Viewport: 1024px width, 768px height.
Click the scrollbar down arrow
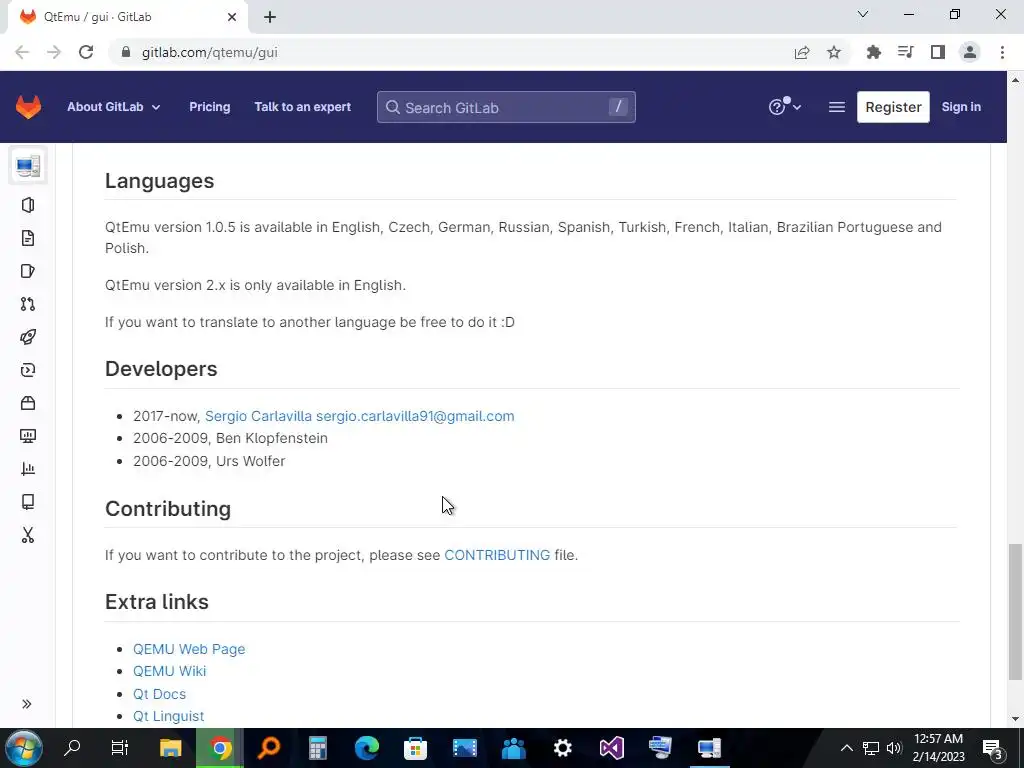pyautogui.click(x=1015, y=720)
